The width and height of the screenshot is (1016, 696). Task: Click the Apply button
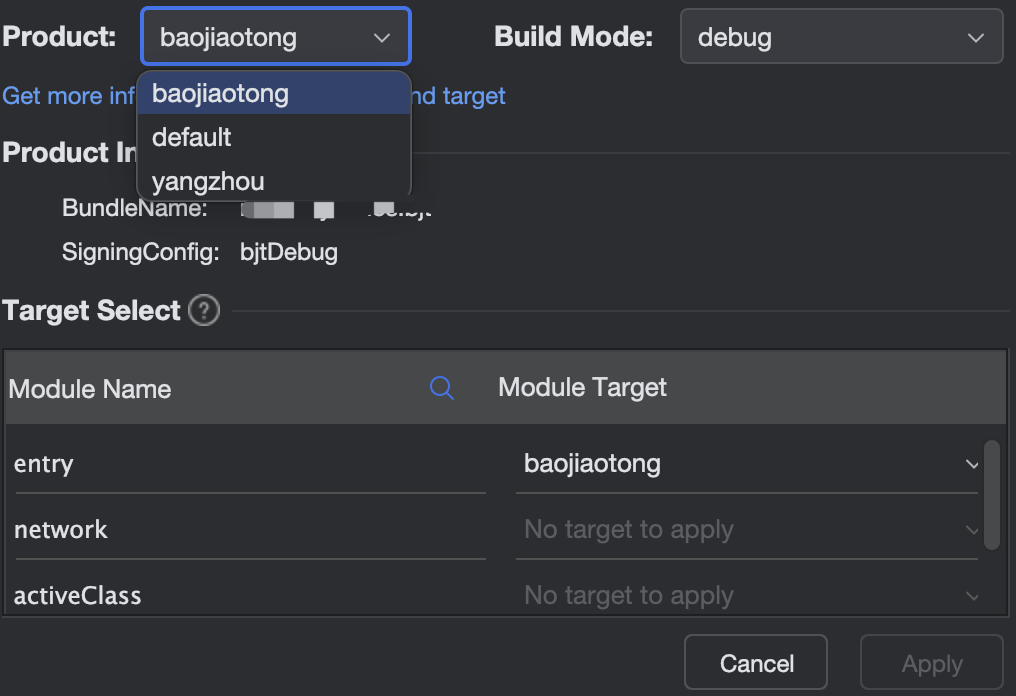[931, 663]
